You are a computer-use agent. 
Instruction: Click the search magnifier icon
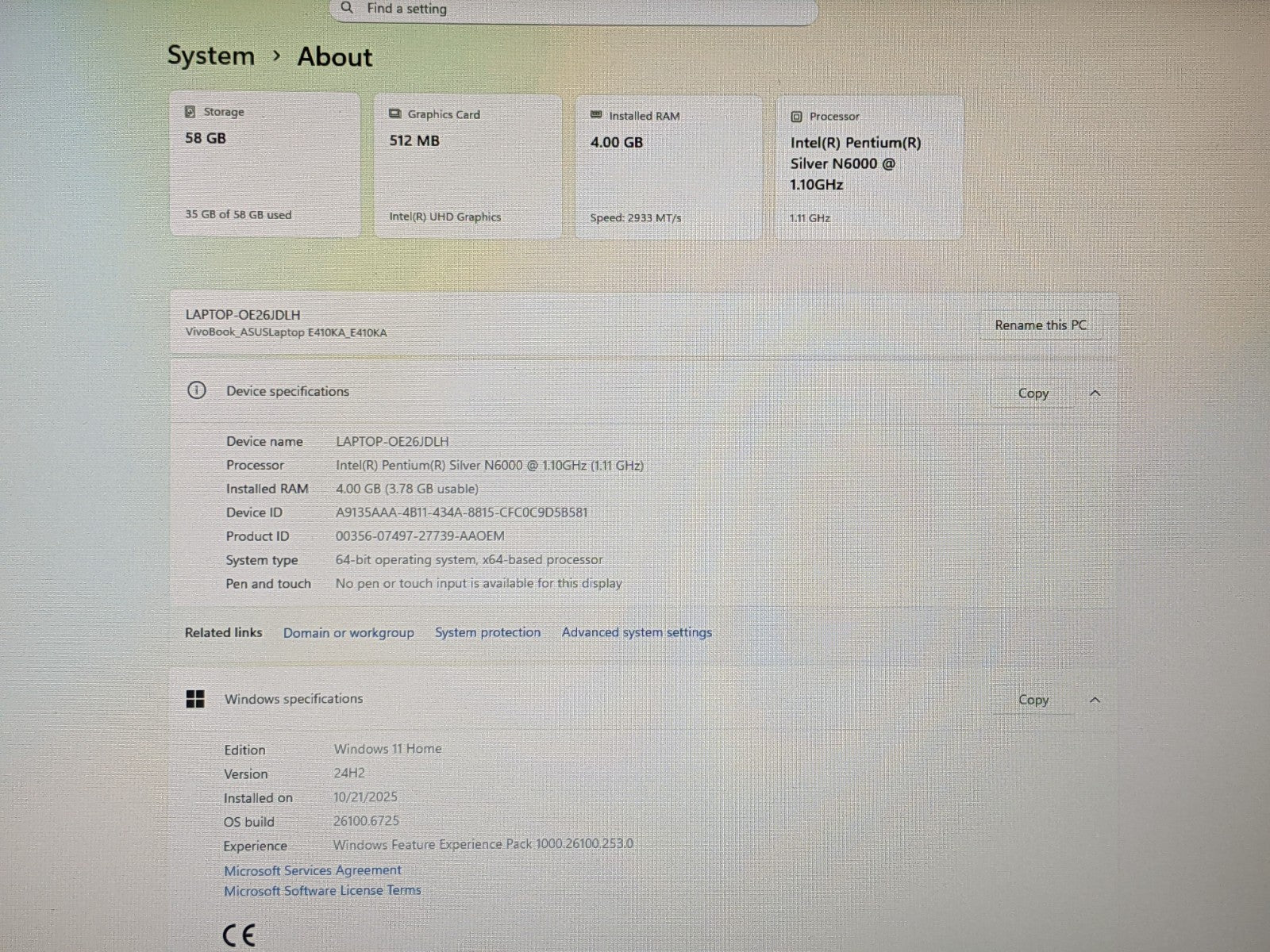pyautogui.click(x=347, y=8)
